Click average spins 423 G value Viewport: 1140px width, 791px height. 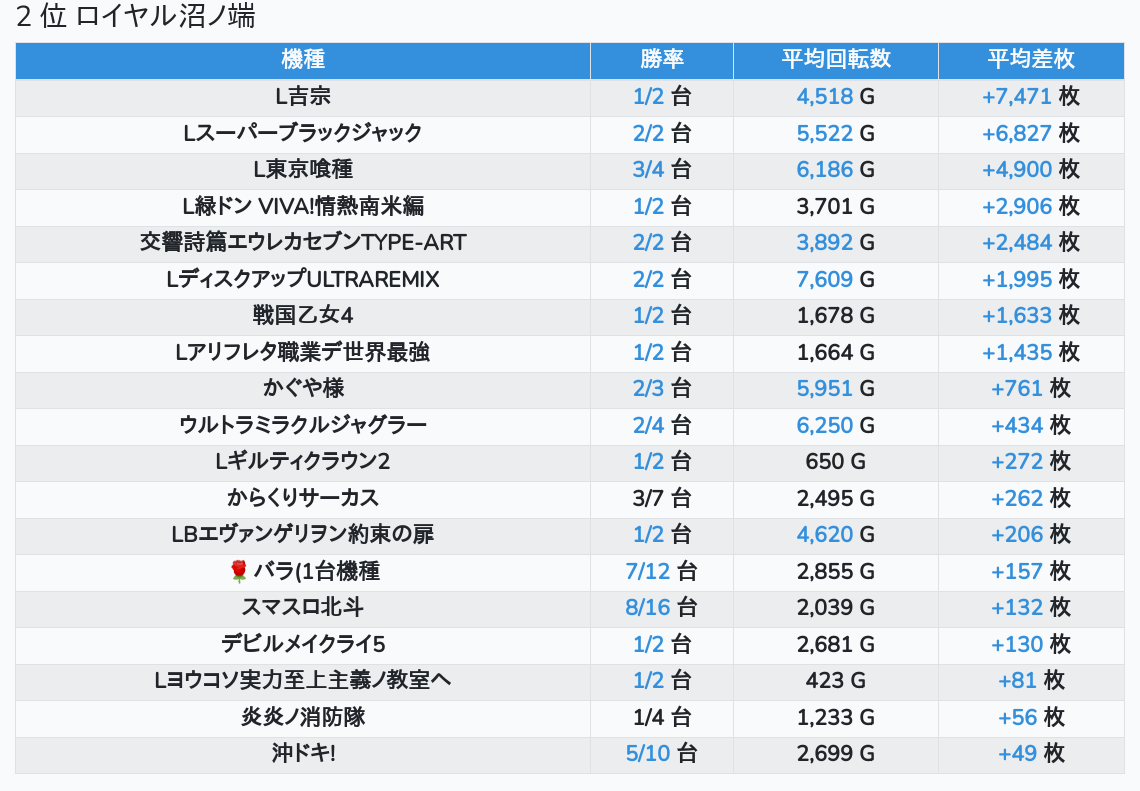coord(835,680)
